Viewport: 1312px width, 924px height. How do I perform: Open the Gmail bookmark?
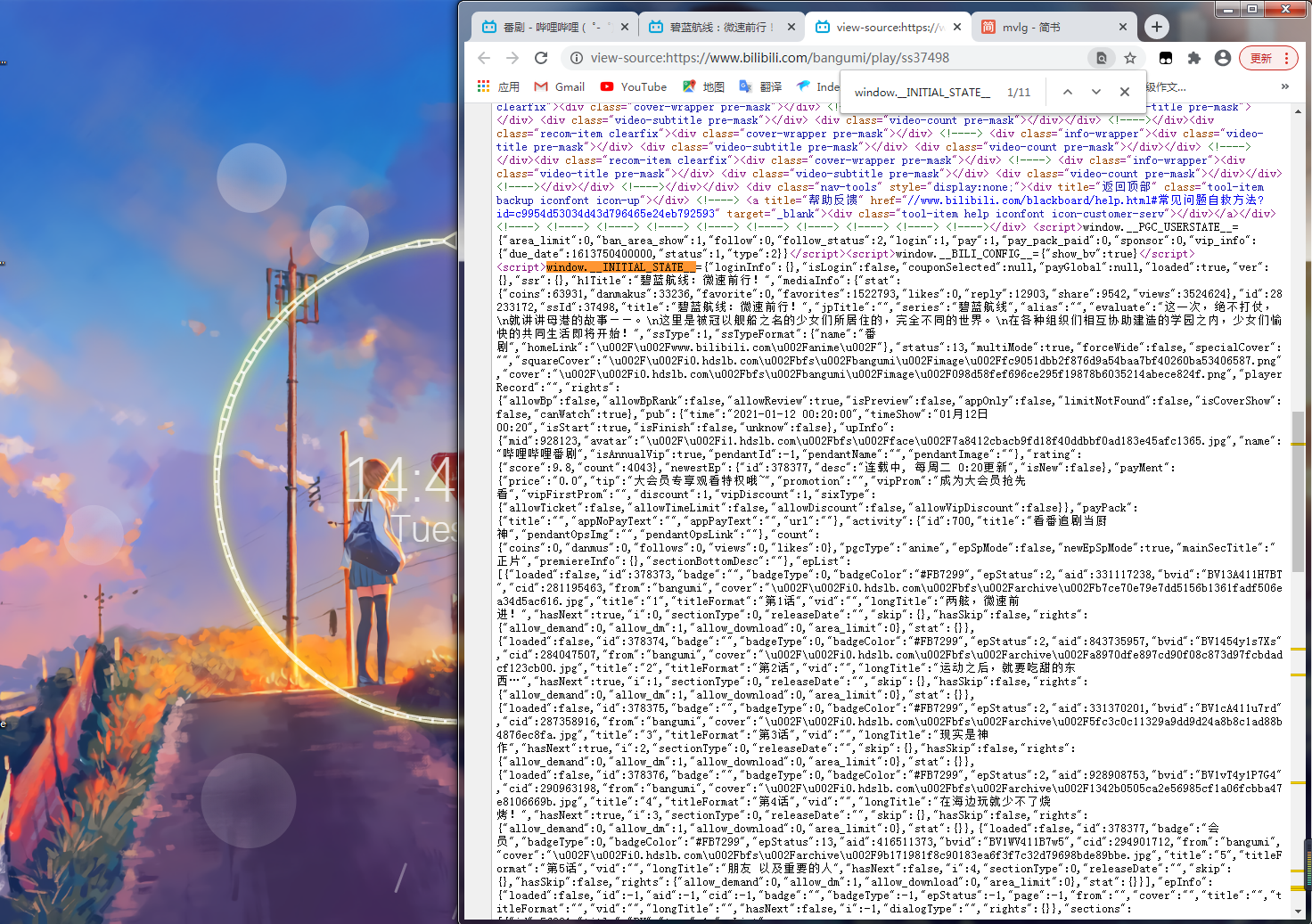pyautogui.click(x=560, y=86)
